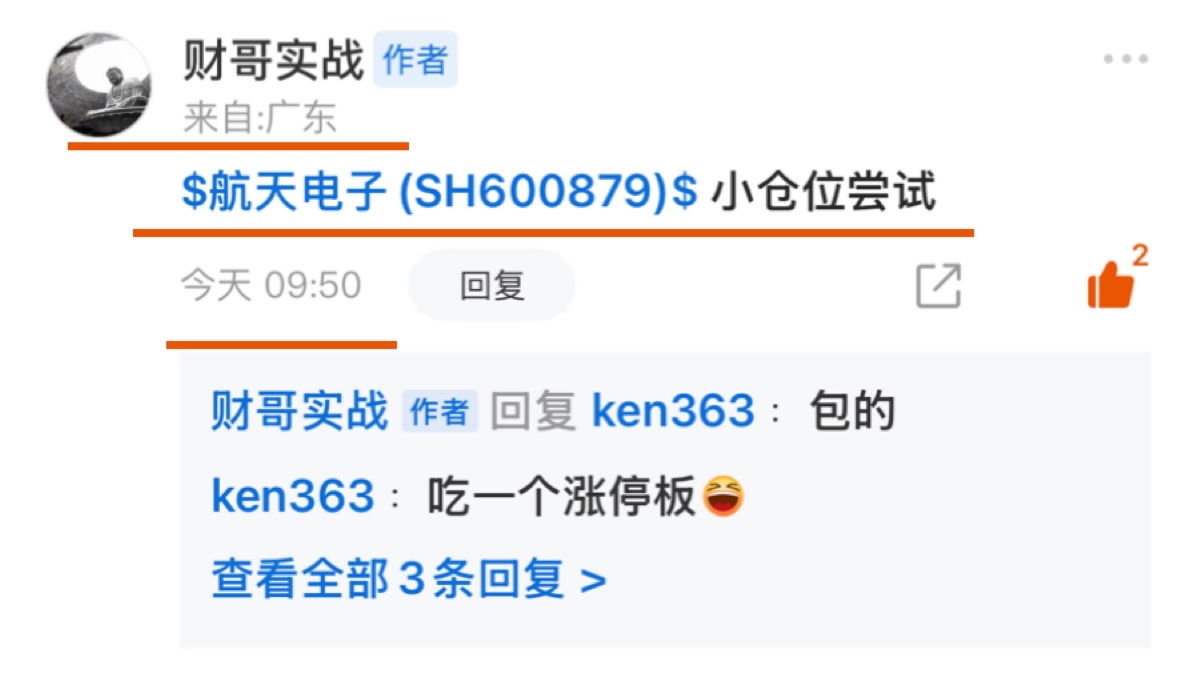Tap the 作者 badge in nested reply
1197x692 pixels.
pyautogui.click(x=440, y=411)
